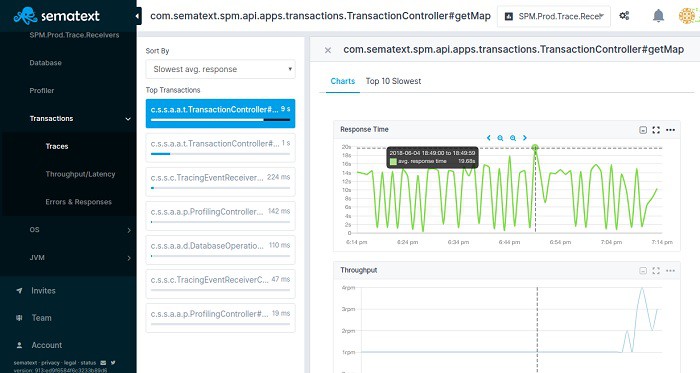Shift Response Time chart to later time
The image size is (700, 373).
coord(525,138)
